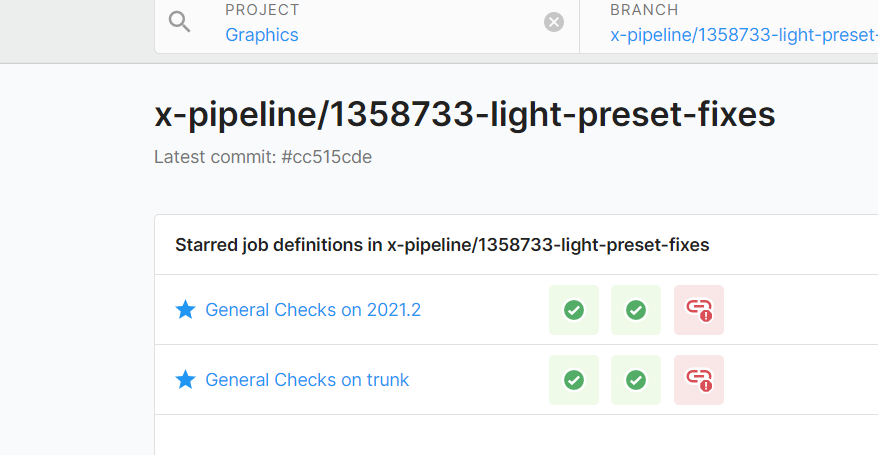Click the Graphics project name
This screenshot has height=455, width=878.
tap(261, 35)
